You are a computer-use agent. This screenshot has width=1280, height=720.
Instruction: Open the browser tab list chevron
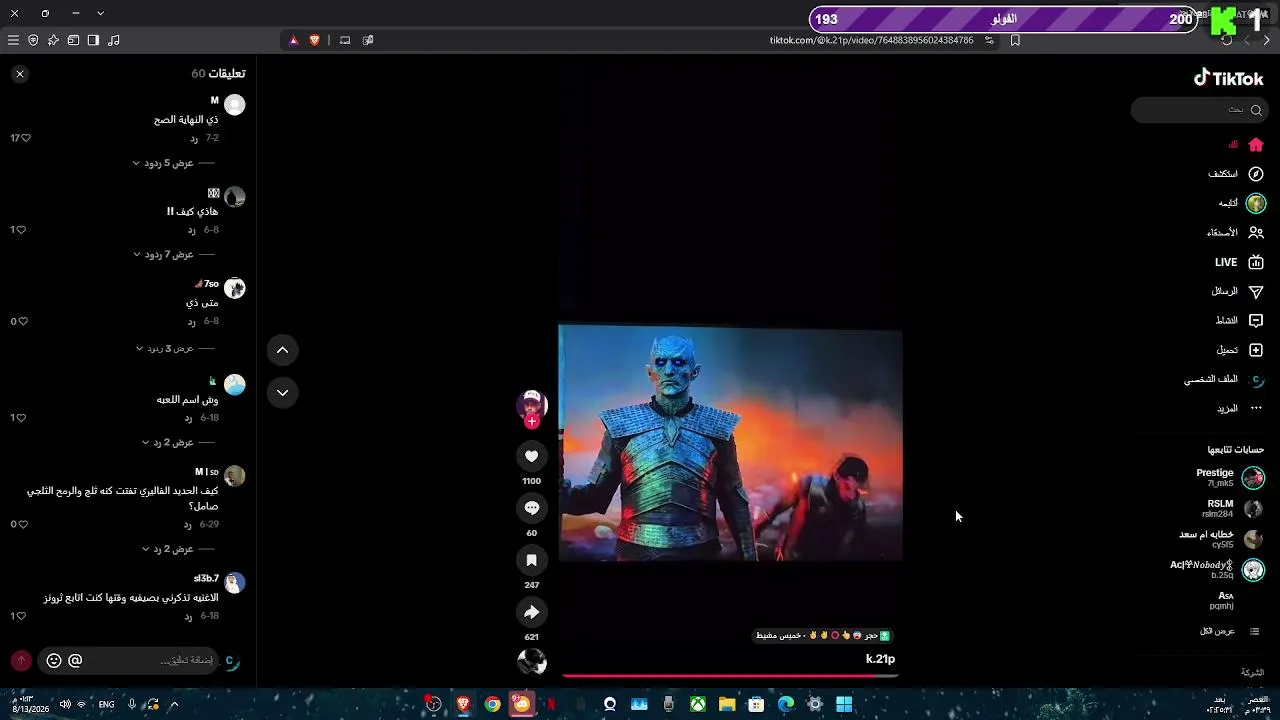click(x=101, y=13)
